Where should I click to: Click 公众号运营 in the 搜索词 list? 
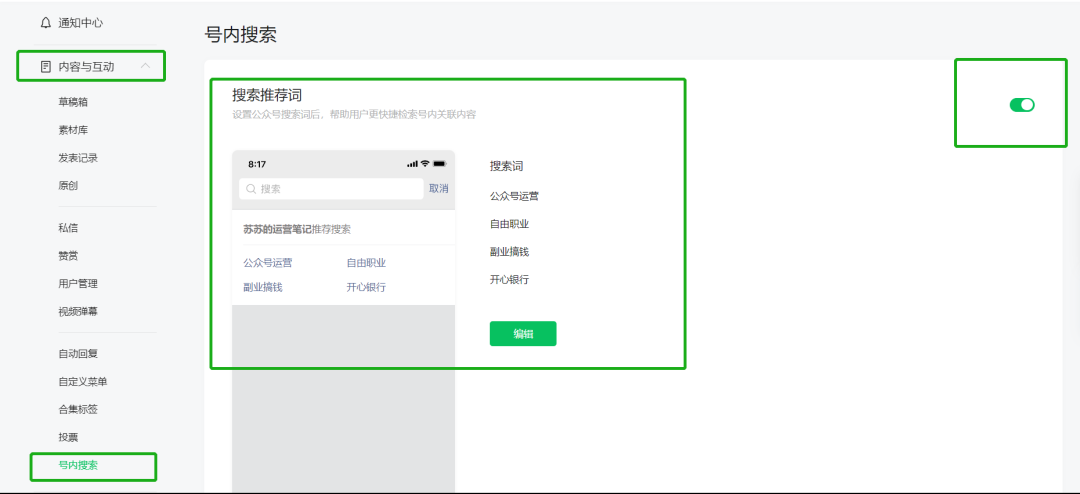pos(514,196)
